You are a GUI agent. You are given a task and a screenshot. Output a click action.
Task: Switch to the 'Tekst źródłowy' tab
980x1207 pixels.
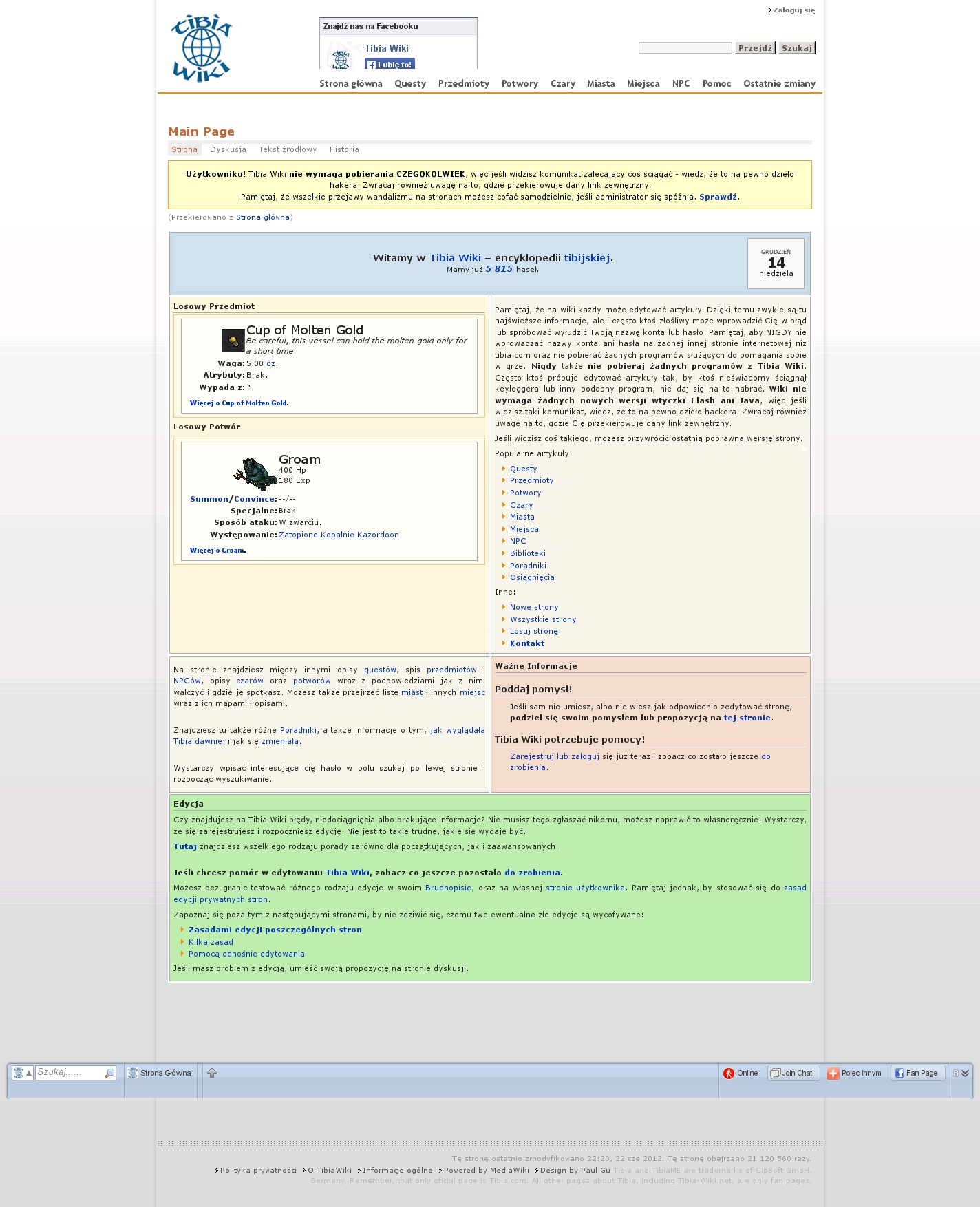pos(288,149)
